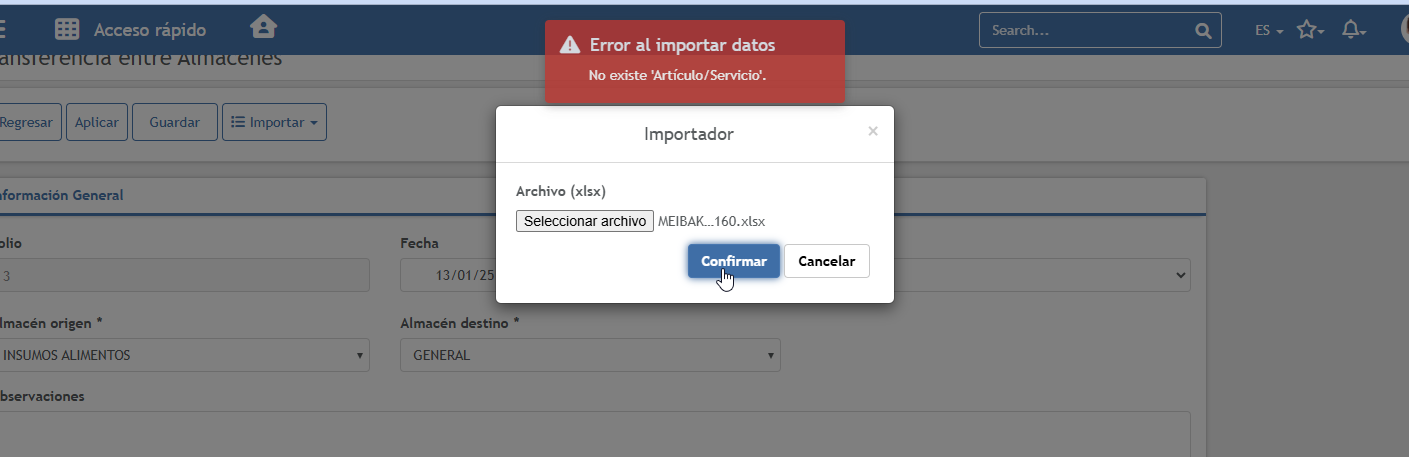Open the favorites star menu

click(1309, 30)
